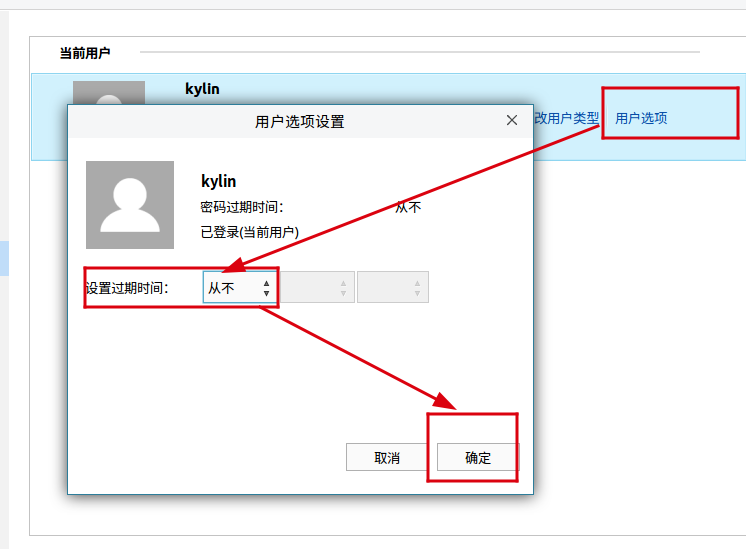Click the 改用户类型 link
The height and width of the screenshot is (549, 746).
pyautogui.click(x=566, y=118)
